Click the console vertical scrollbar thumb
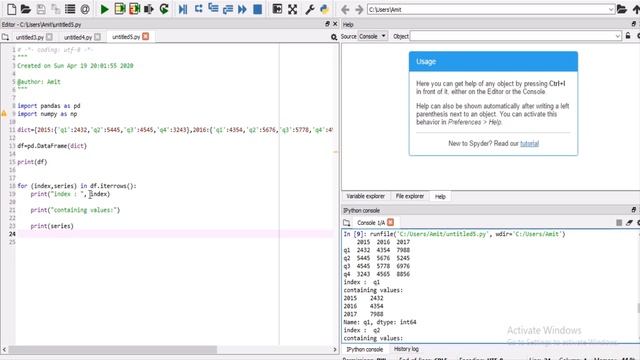 pyautogui.click(x=638, y=308)
